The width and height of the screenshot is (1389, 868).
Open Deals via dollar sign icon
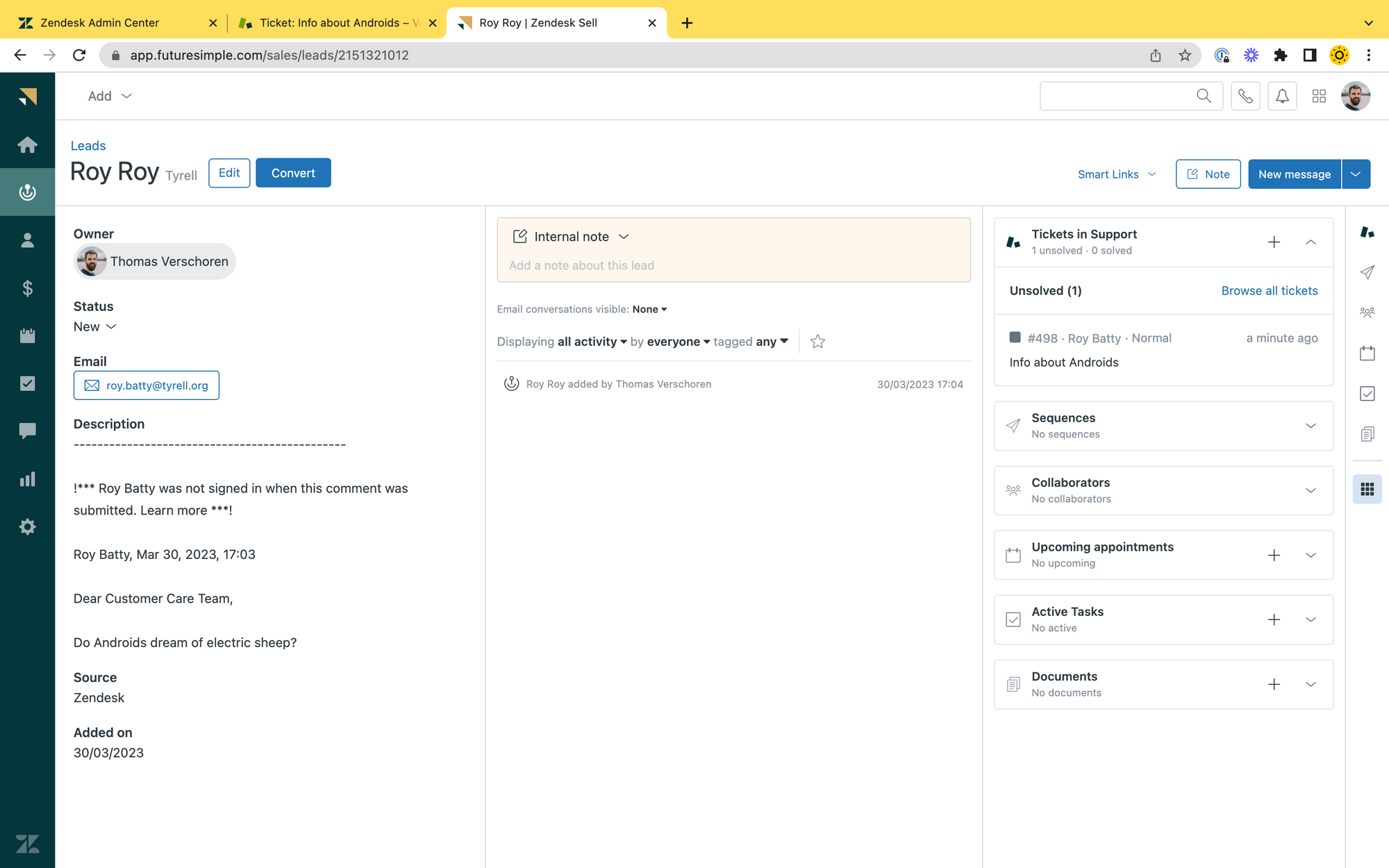click(x=27, y=288)
